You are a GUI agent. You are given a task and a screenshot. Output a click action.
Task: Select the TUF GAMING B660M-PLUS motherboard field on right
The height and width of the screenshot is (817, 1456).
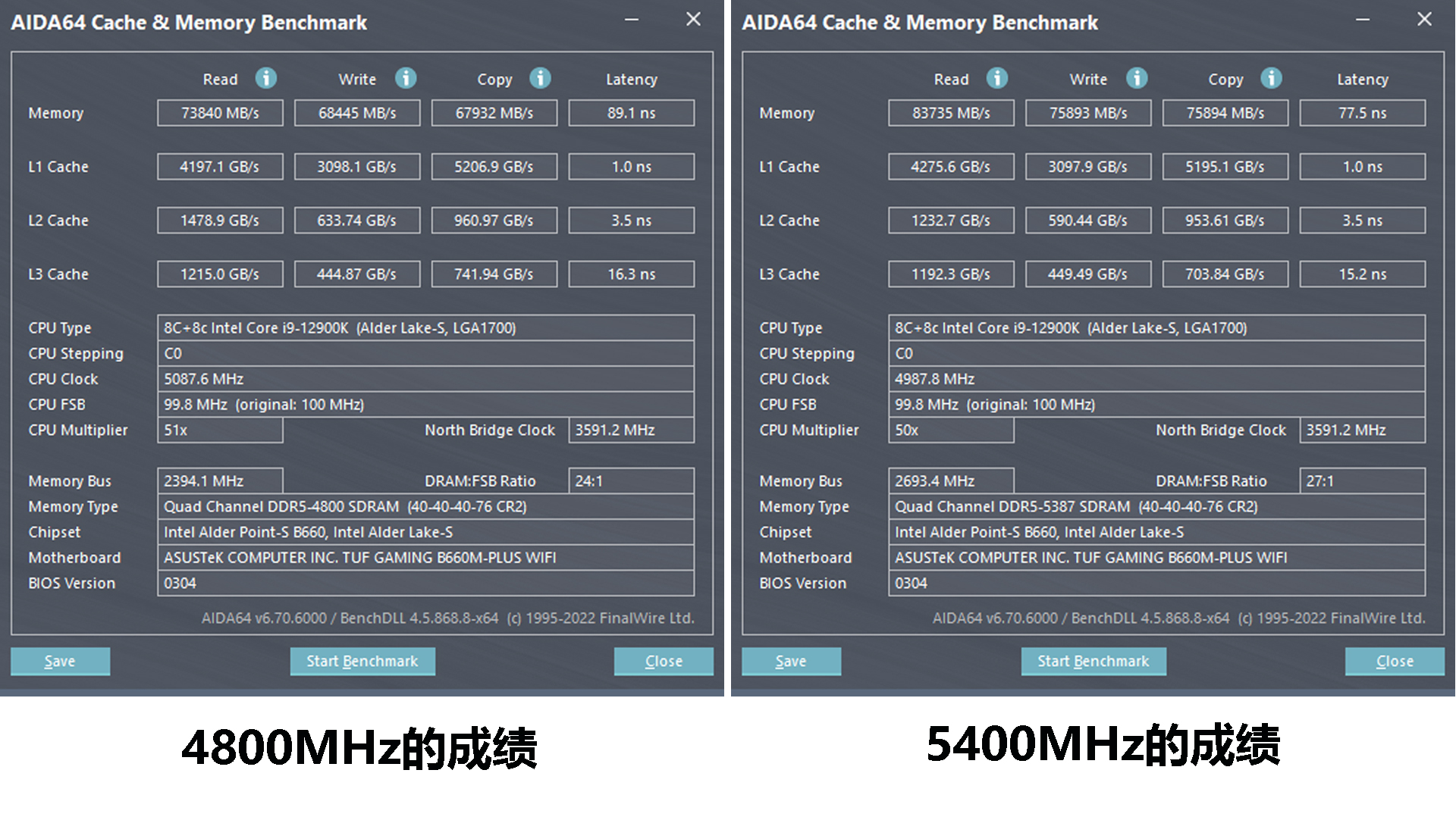(x=1156, y=558)
